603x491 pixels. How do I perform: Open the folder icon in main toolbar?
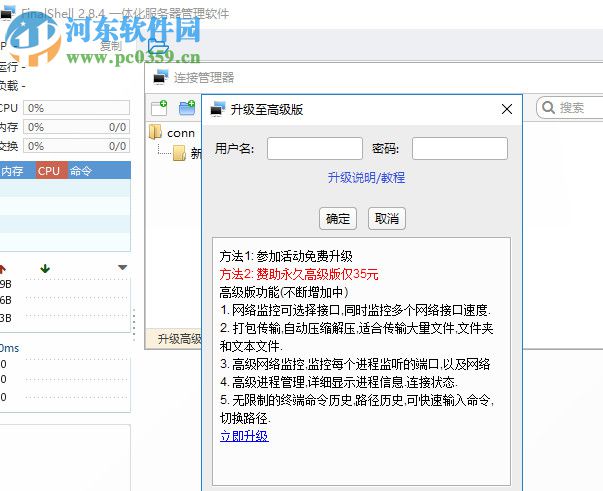click(x=158, y=47)
